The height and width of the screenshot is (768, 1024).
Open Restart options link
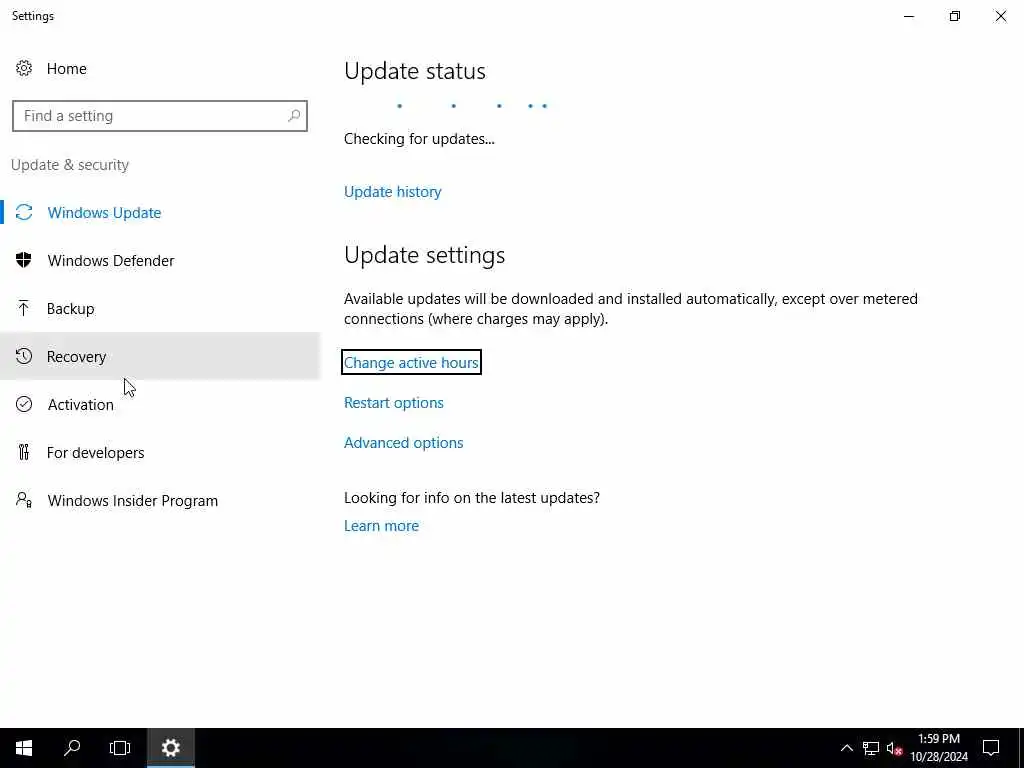[x=394, y=403]
